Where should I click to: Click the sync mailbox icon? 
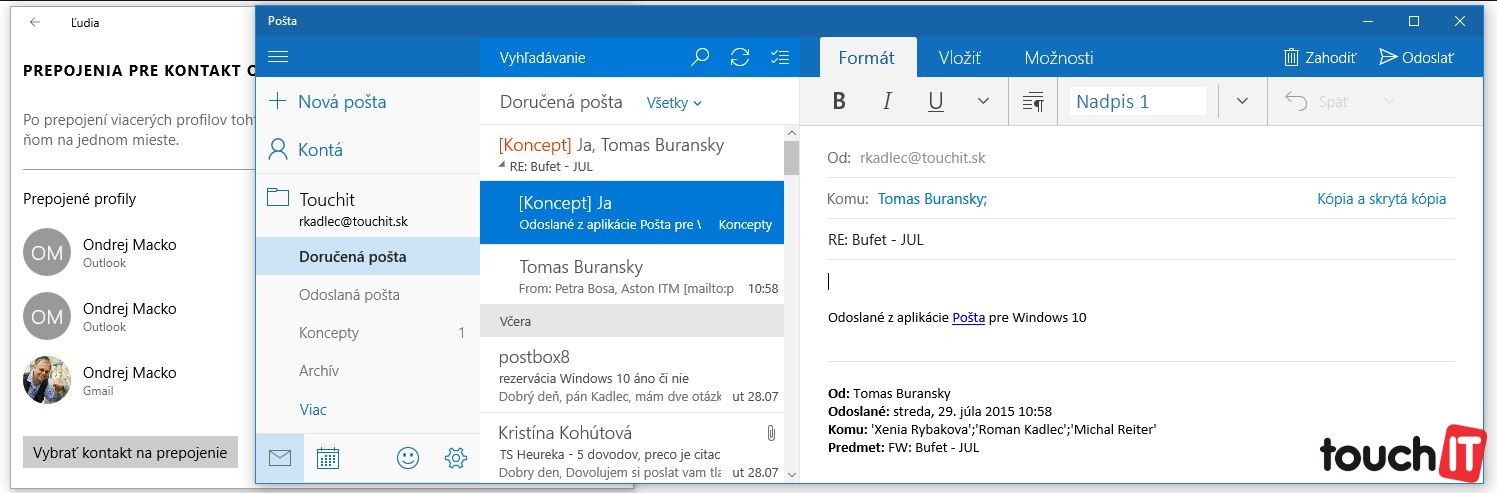pyautogui.click(x=740, y=57)
